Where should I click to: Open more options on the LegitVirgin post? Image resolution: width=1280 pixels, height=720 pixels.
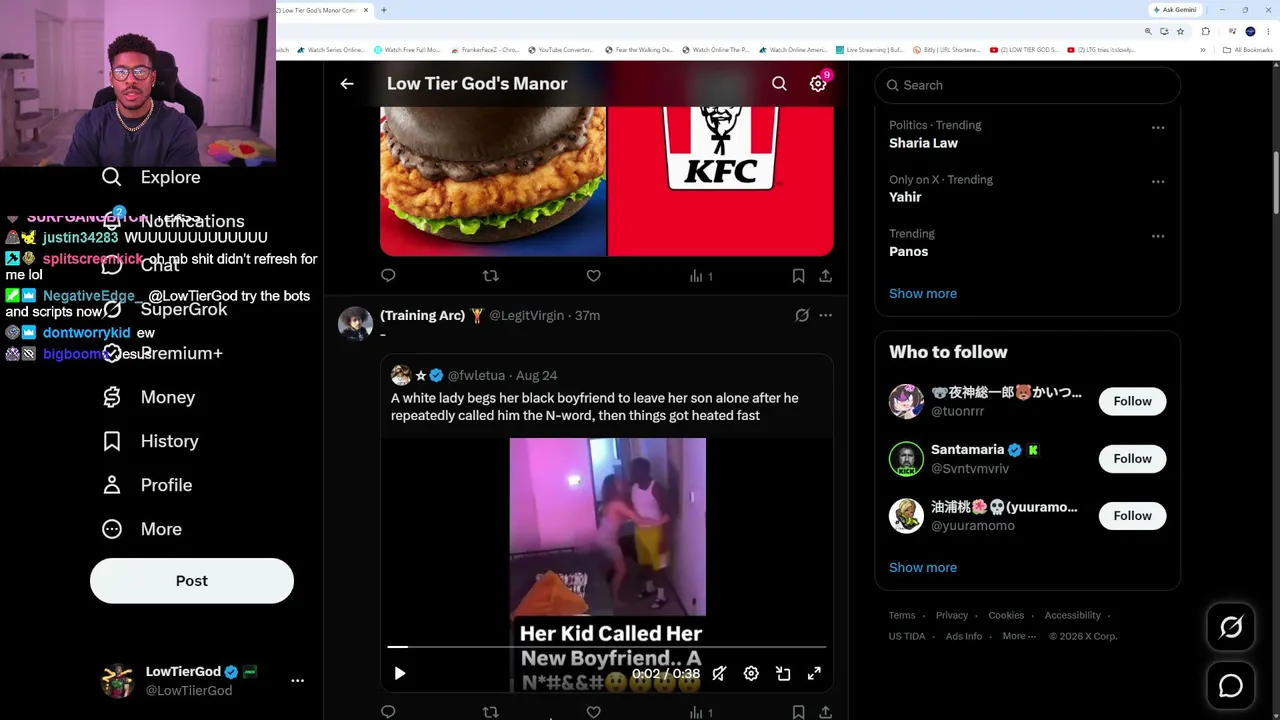(825, 315)
